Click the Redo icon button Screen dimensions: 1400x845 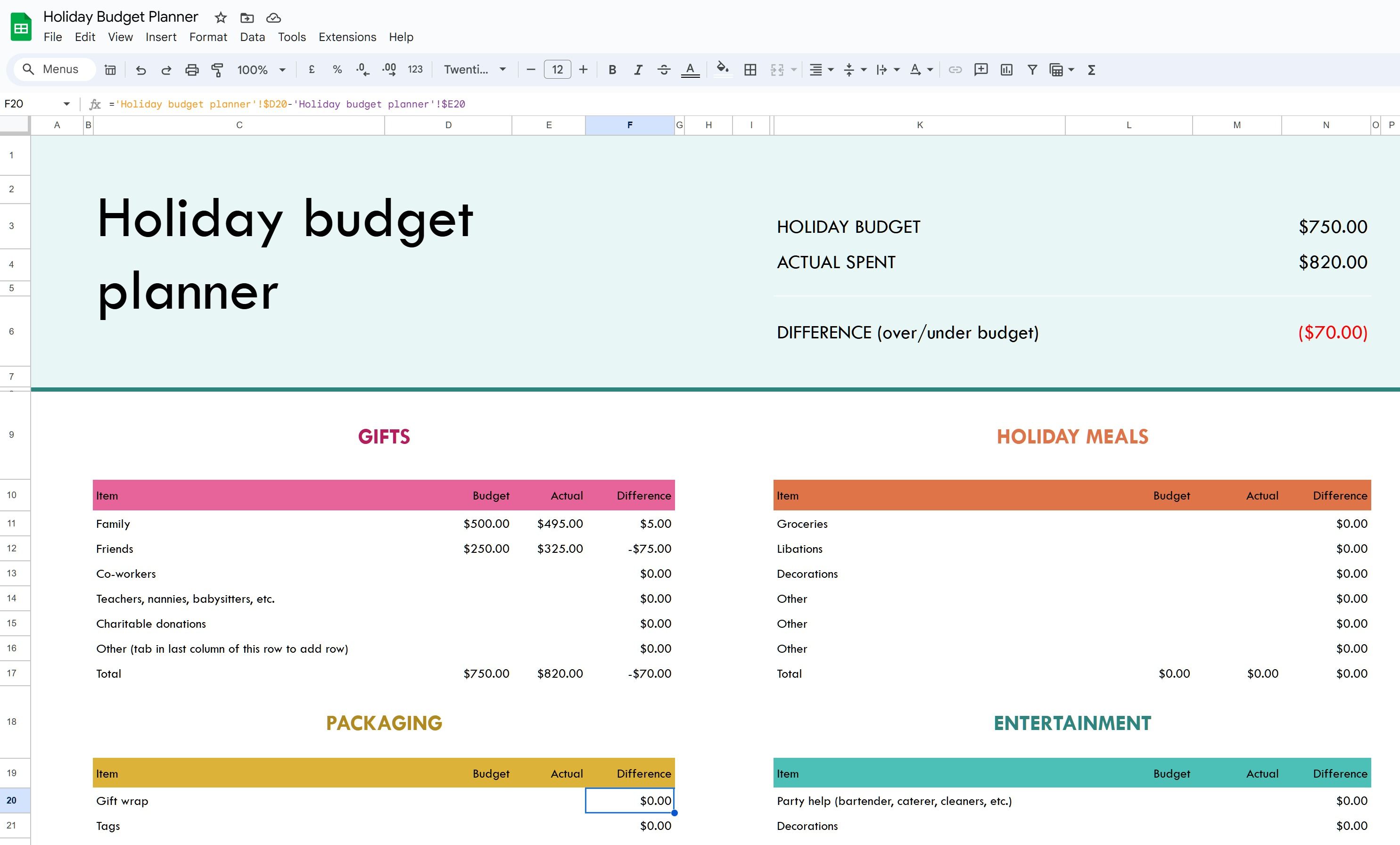click(165, 69)
